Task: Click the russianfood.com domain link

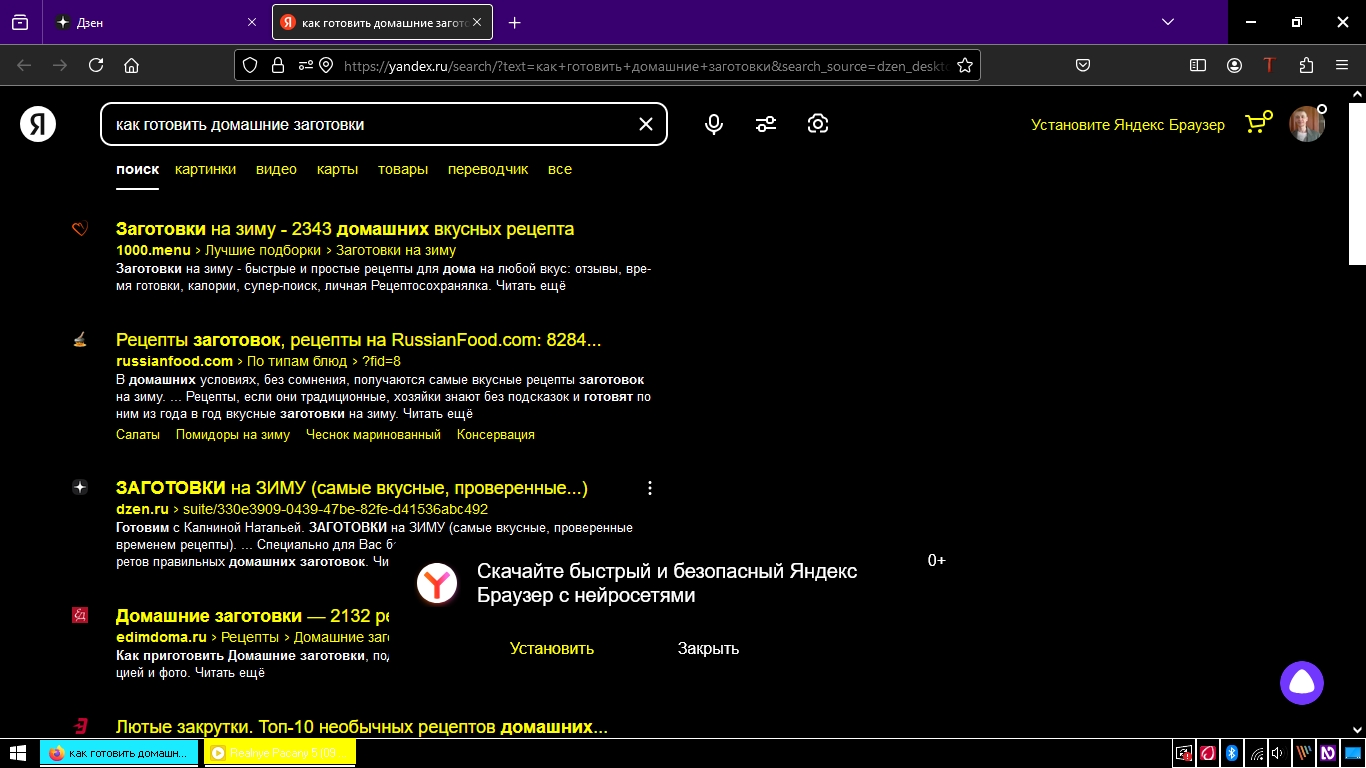Action: [174, 361]
